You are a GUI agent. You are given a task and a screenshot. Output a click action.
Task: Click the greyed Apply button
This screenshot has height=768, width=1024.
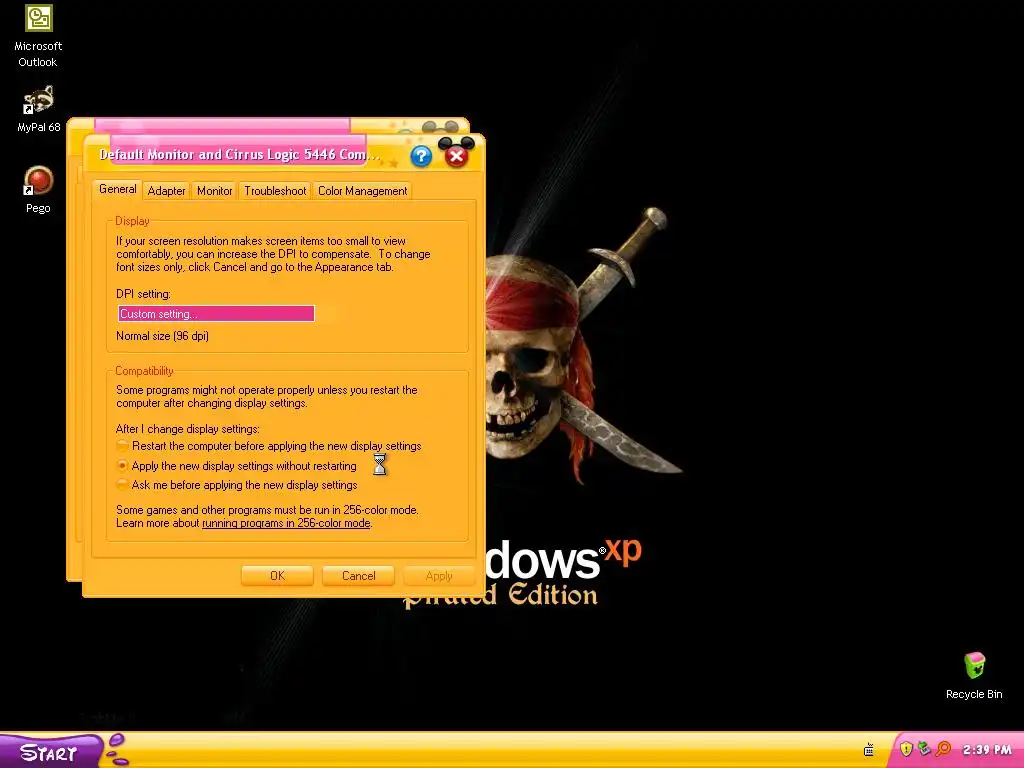click(439, 575)
